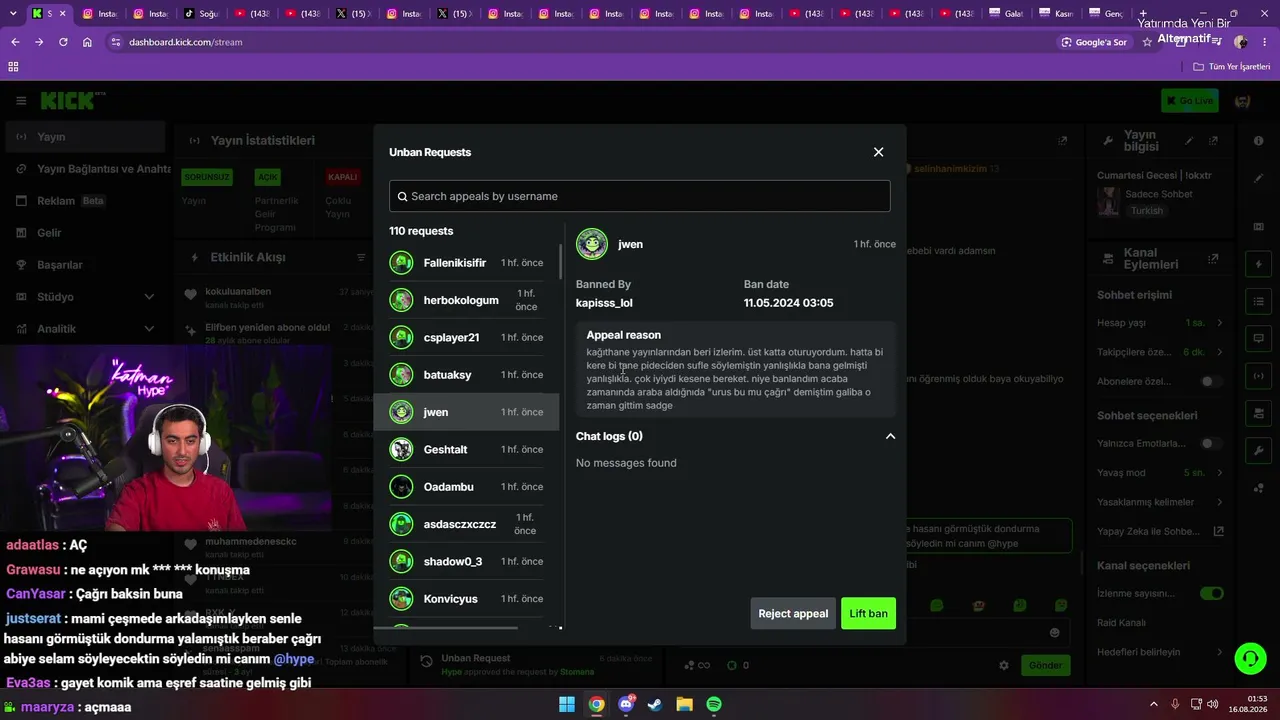
Task: Search appeals by username field
Action: (x=640, y=196)
